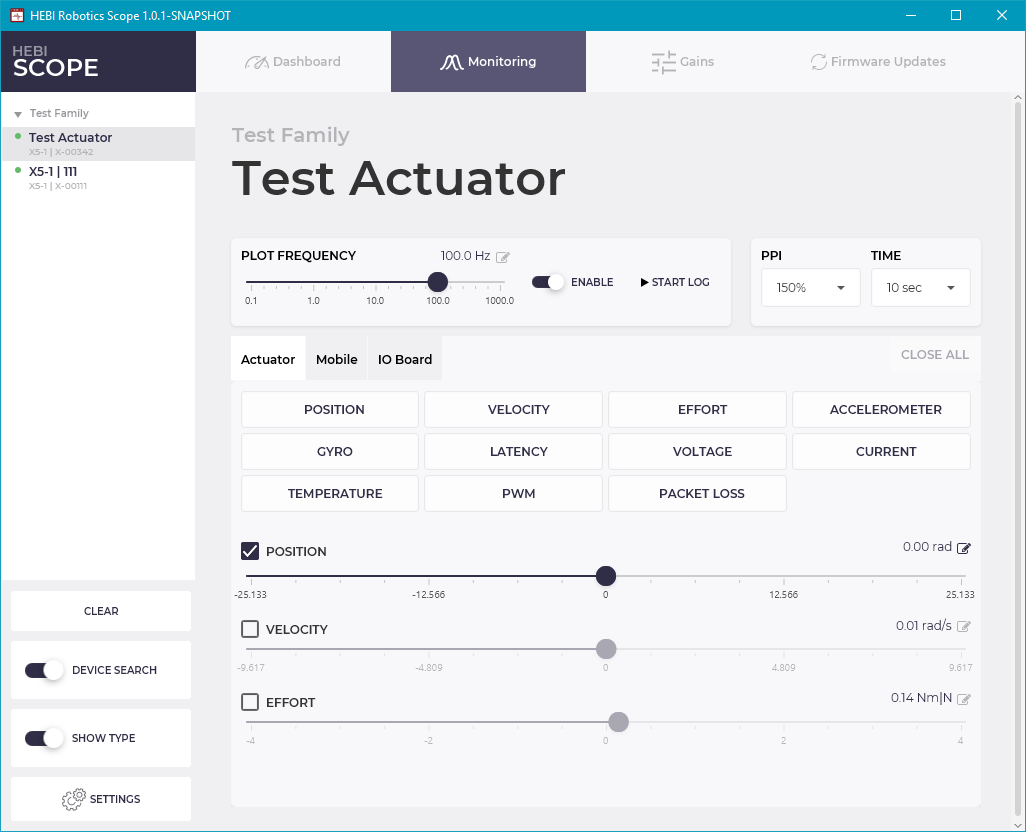Open the PPI 150% dropdown
Image resolution: width=1026 pixels, height=832 pixels.
pyautogui.click(x=810, y=287)
